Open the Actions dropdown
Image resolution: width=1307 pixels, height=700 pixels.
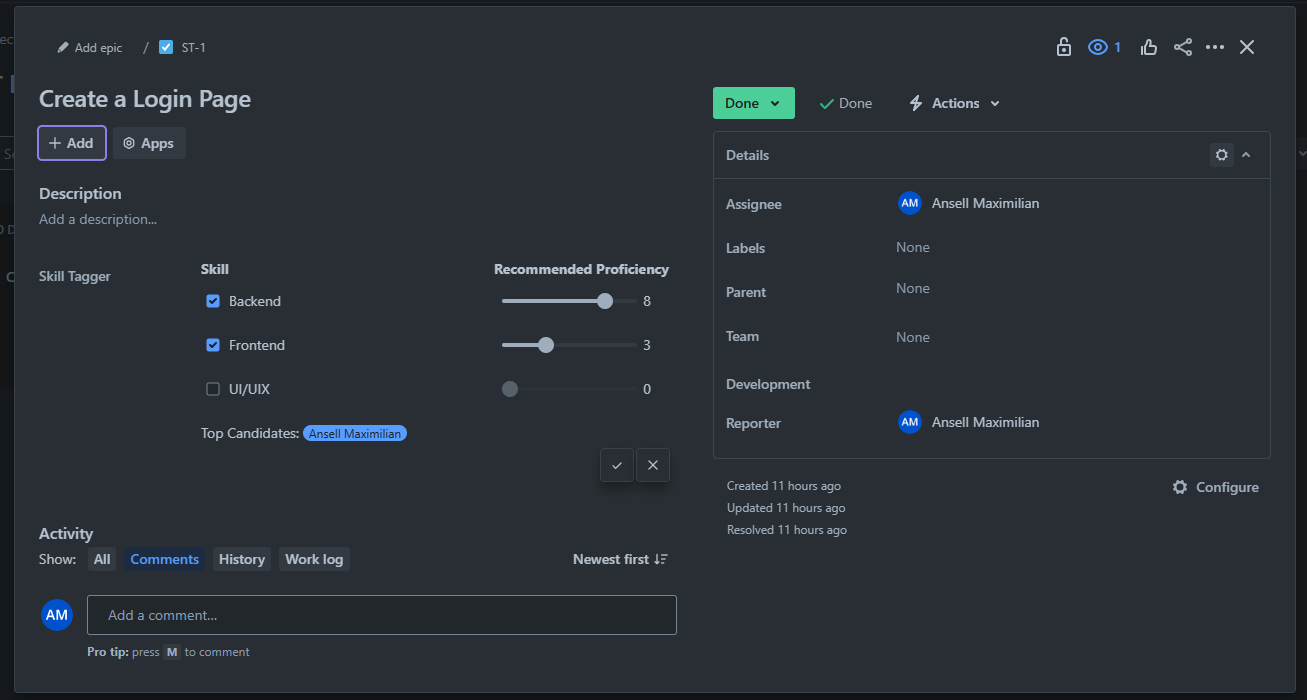click(x=951, y=102)
